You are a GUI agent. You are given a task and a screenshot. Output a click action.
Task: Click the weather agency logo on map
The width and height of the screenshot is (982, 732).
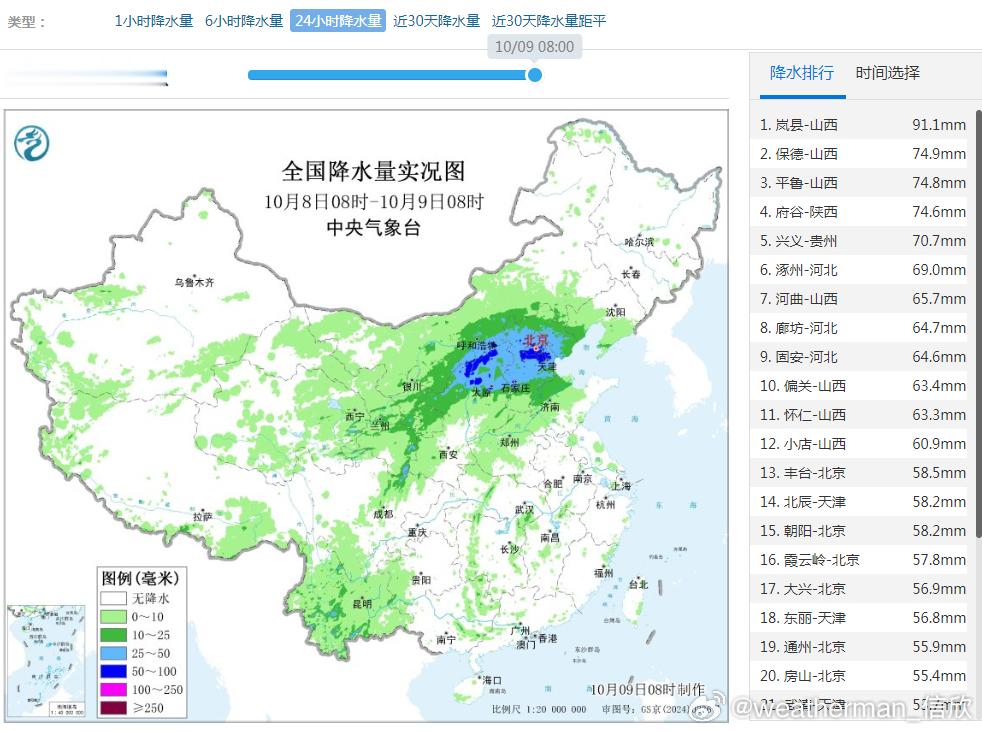(31, 143)
